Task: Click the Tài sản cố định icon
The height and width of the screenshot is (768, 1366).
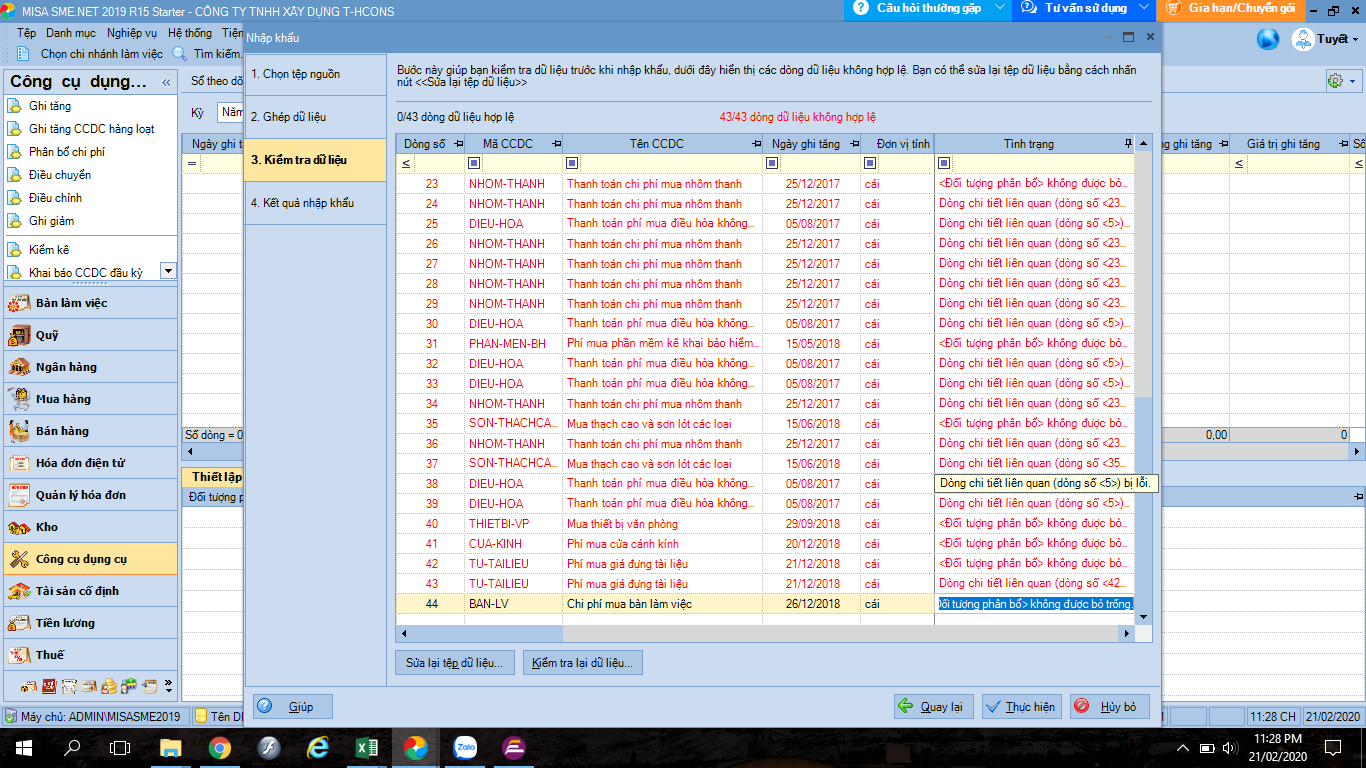Action: point(19,591)
